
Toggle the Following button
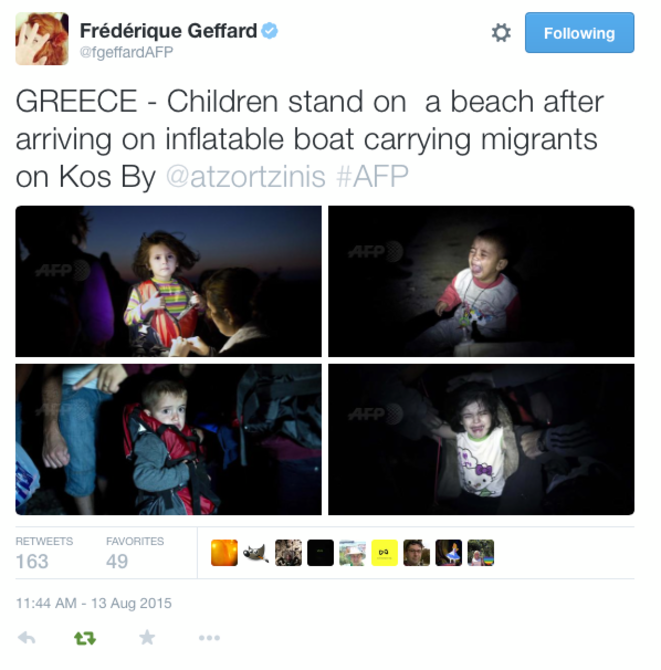click(x=579, y=33)
